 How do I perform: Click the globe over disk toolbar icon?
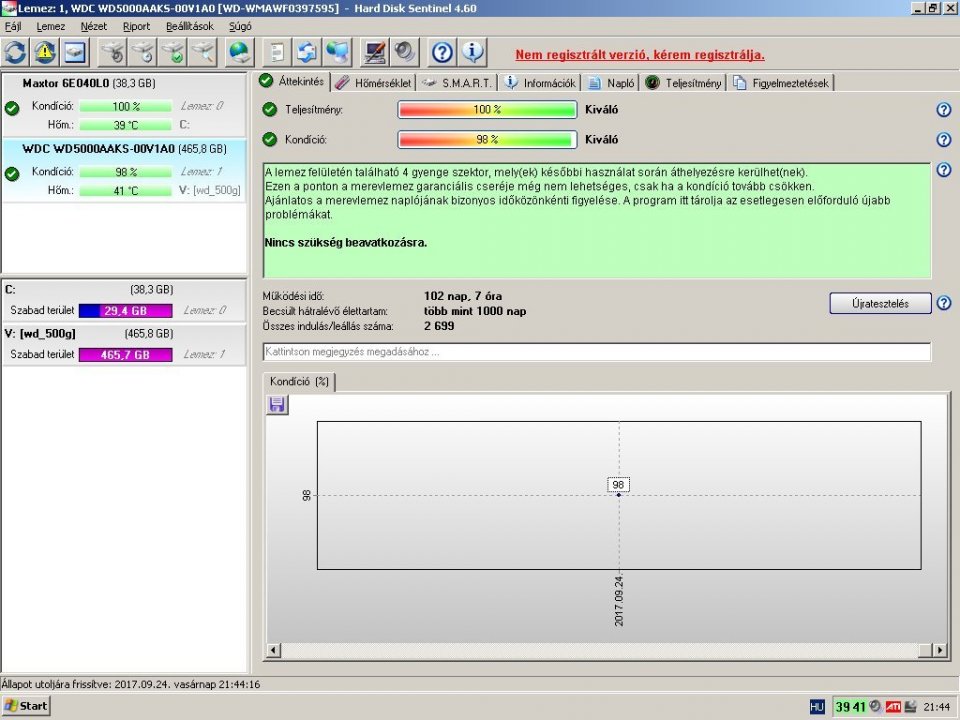pyautogui.click(x=239, y=53)
